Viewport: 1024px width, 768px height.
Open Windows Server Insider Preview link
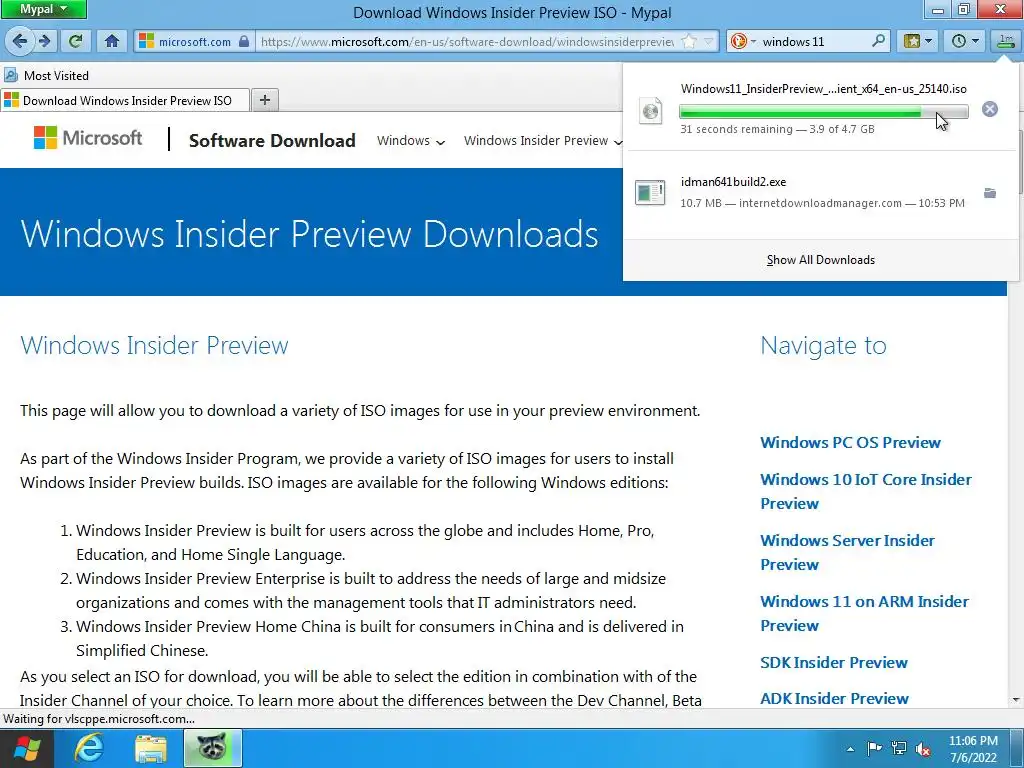[x=847, y=552]
